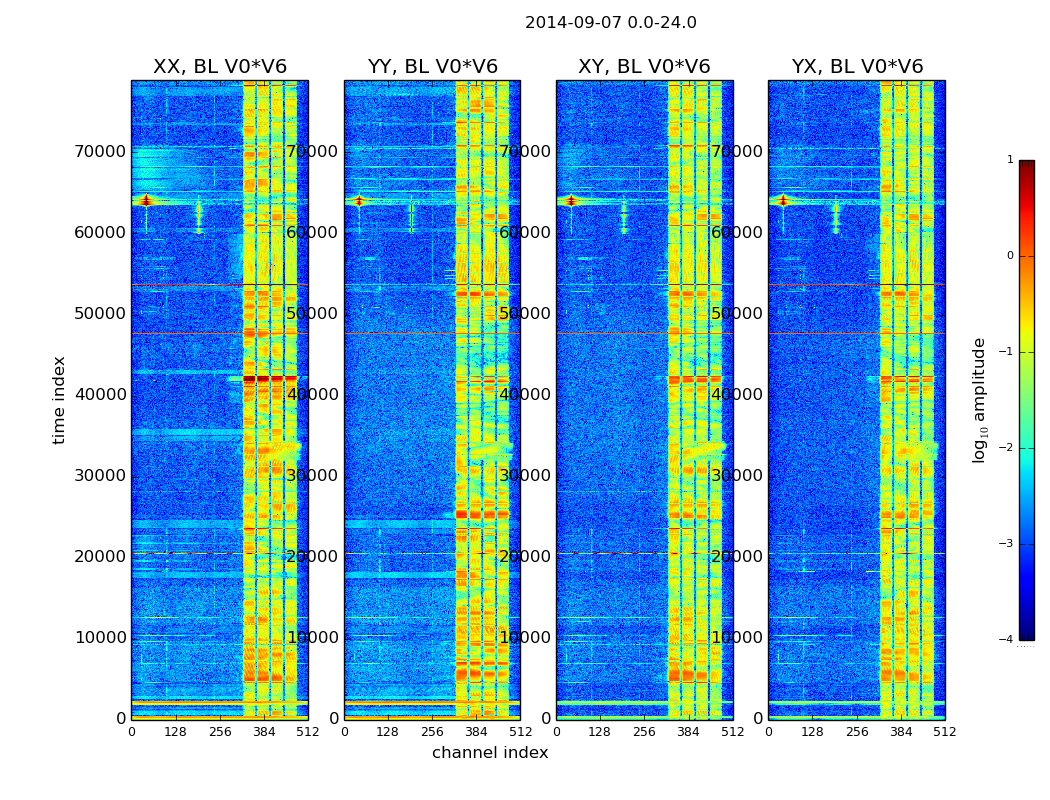Screen dimensions: 1050x800
Task: Click the dark red band near 42000 in XX panel
Action: pos(269,379)
